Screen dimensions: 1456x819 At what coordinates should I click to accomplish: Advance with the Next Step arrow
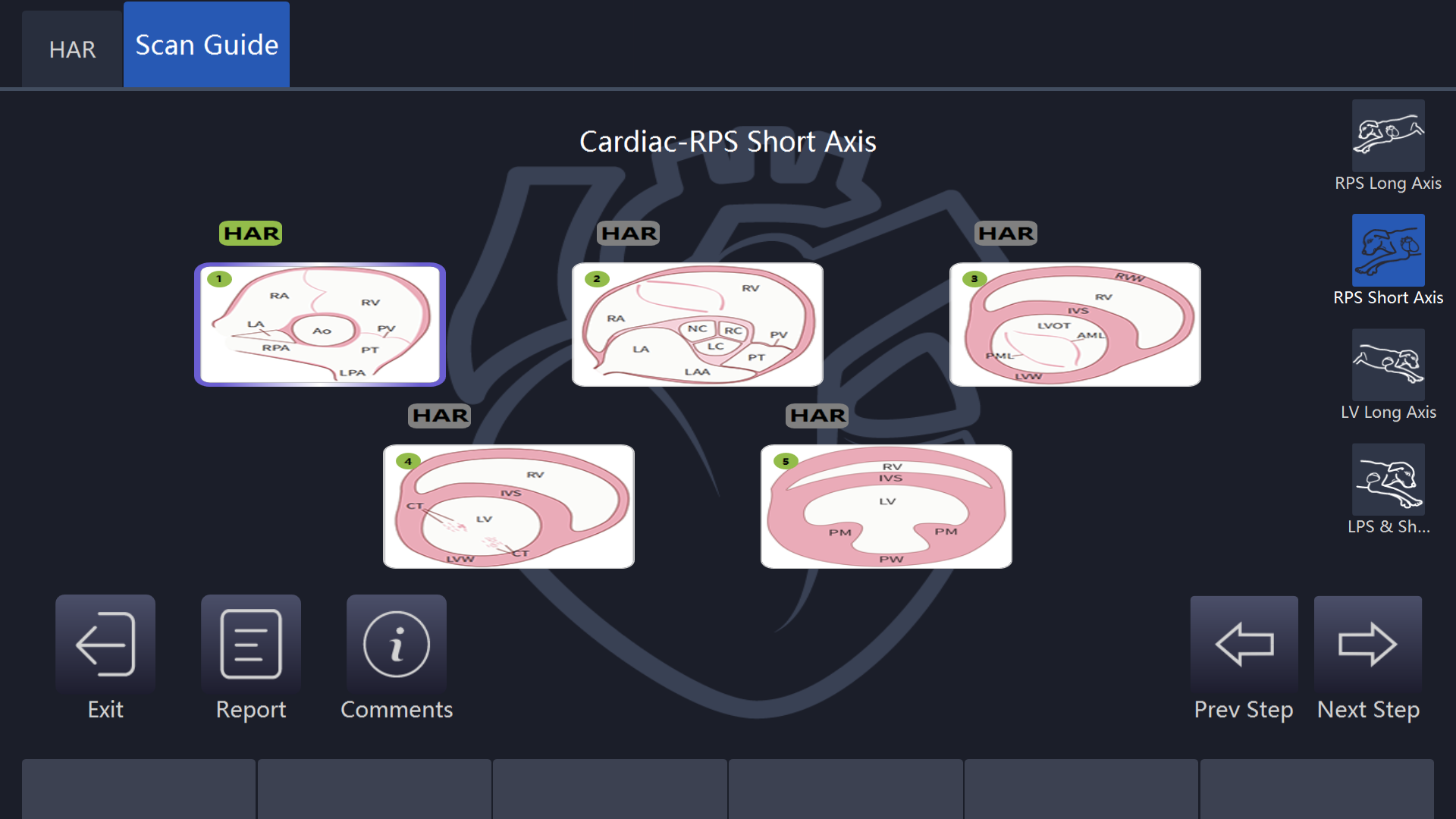pyautogui.click(x=1367, y=644)
